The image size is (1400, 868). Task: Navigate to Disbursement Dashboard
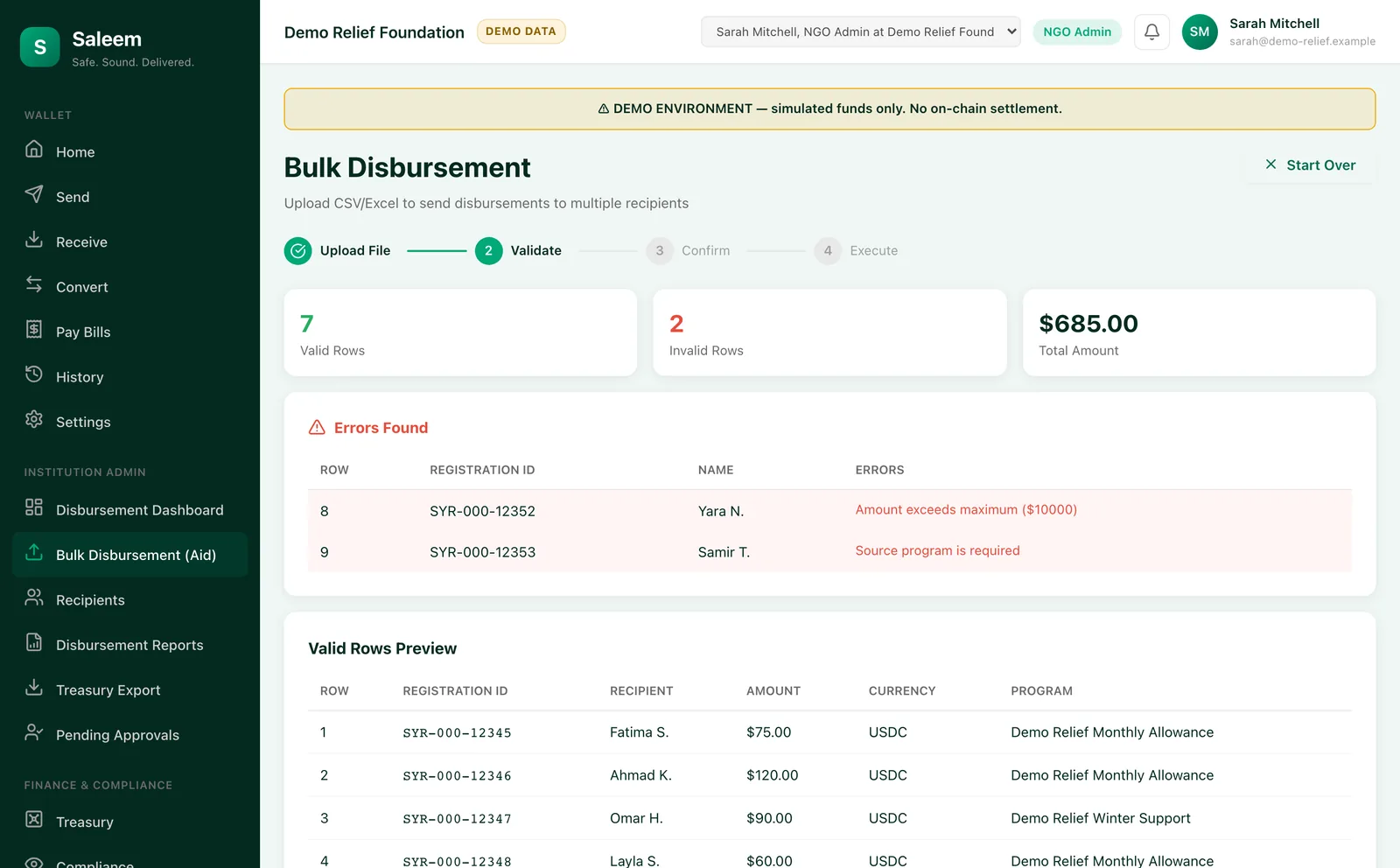[x=129, y=510]
